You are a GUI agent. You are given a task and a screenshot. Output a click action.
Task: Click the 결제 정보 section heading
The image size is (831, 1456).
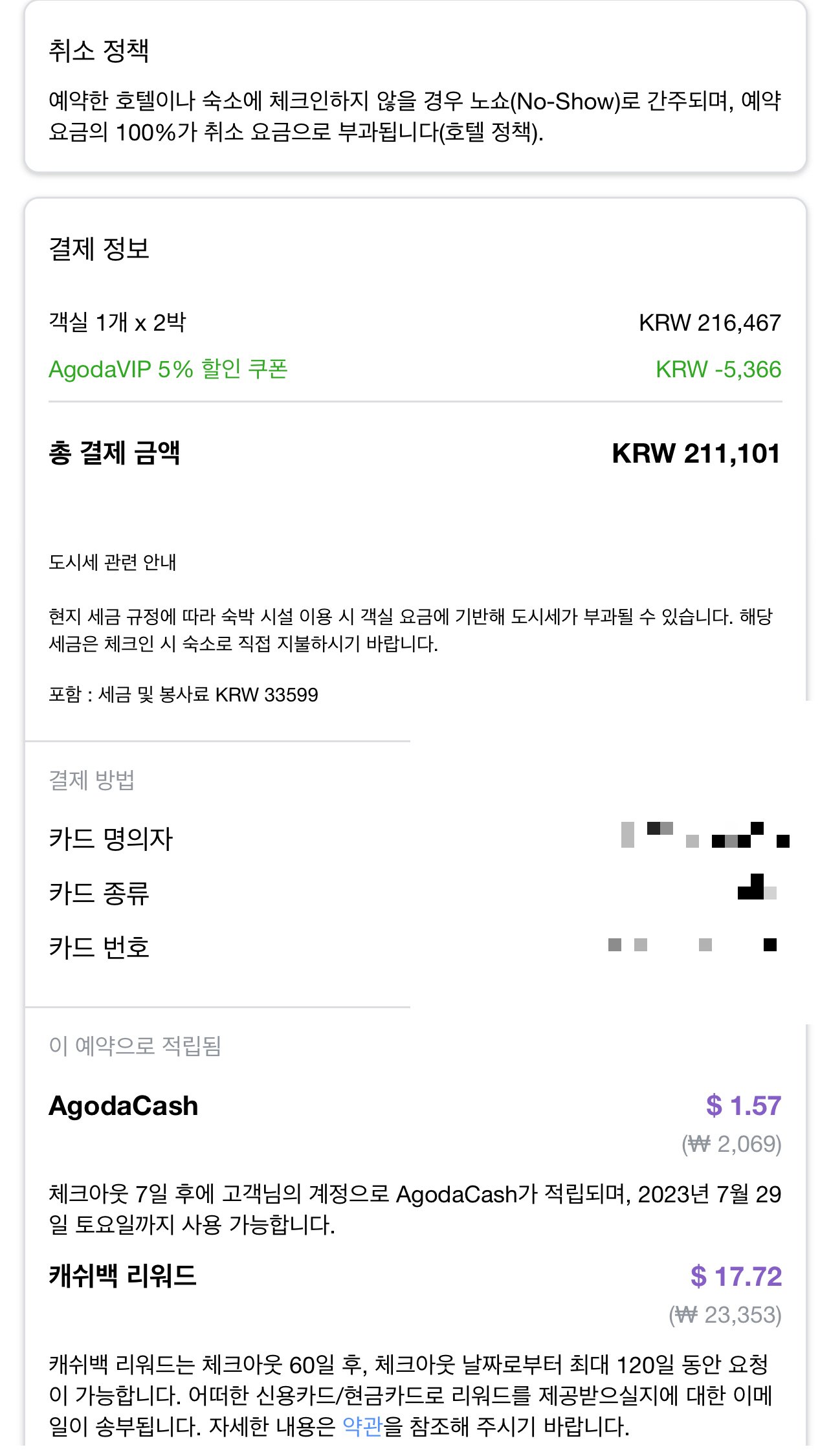coord(99,249)
